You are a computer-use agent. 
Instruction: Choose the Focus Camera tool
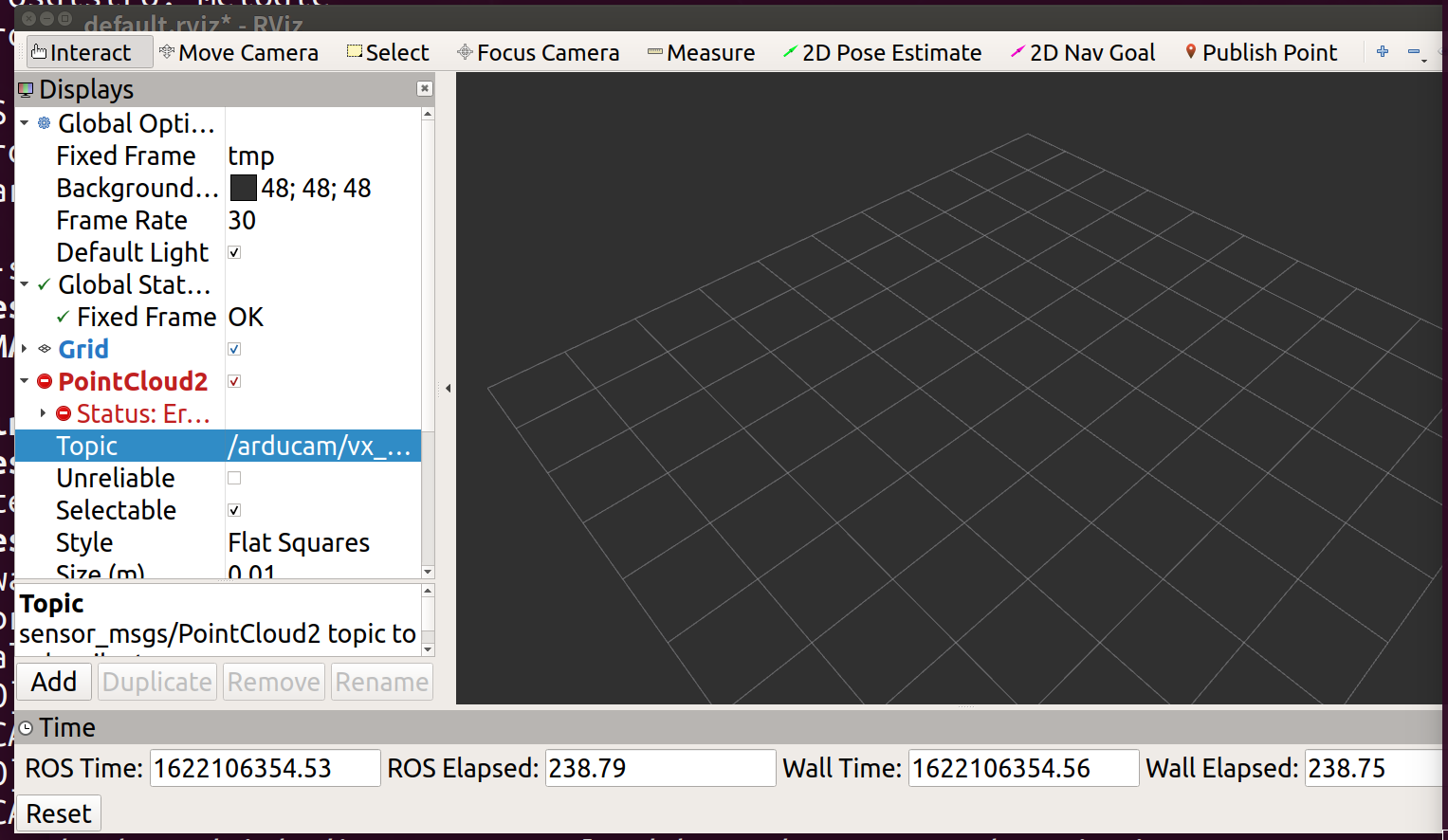[x=537, y=52]
